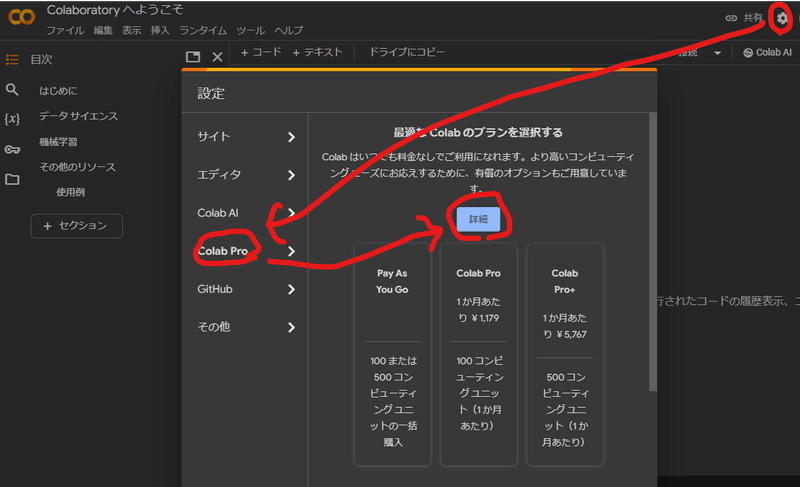Select the Colab Pro ¥1,179 plan card
The width and height of the screenshot is (800, 487).
[479, 355]
